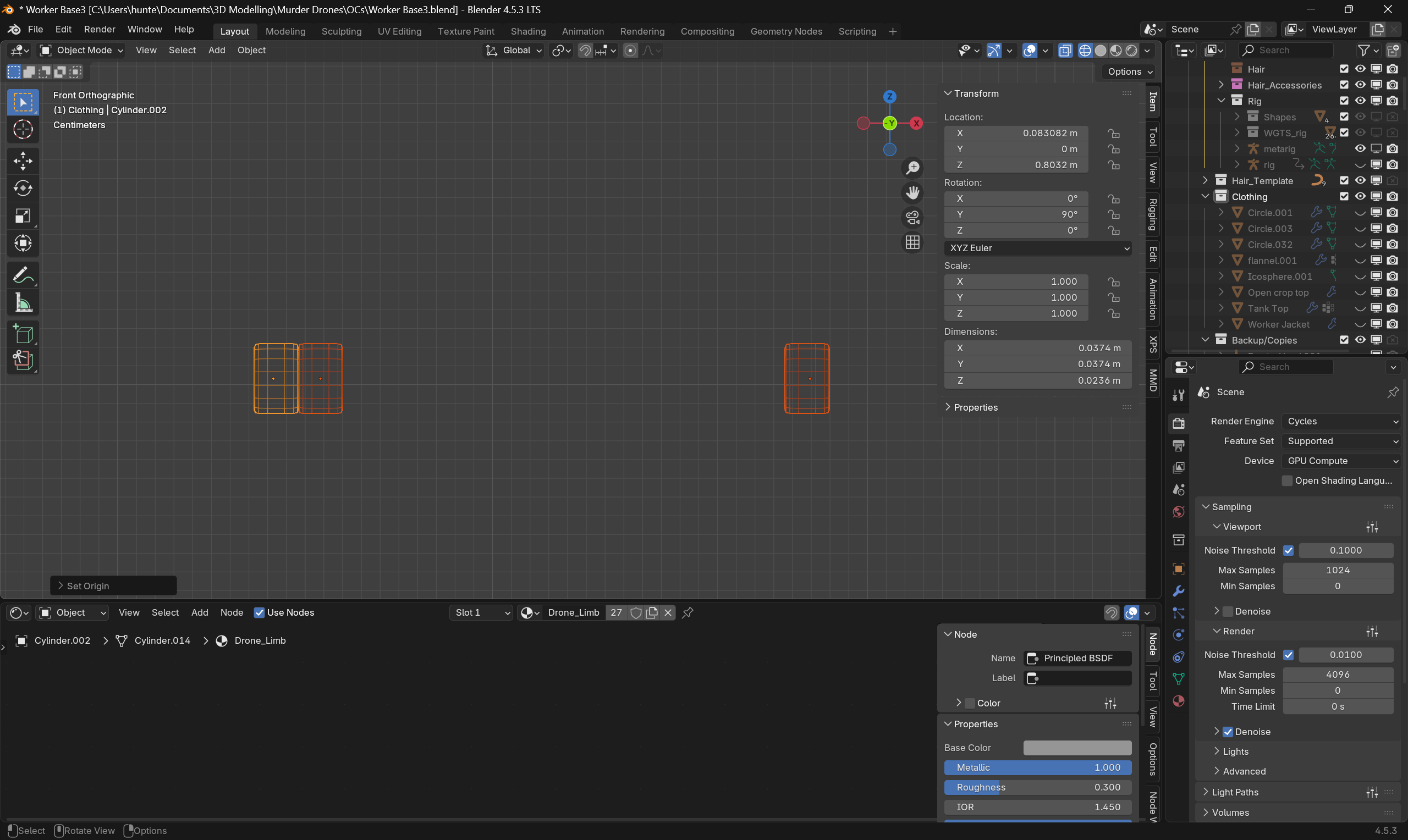Select the 3D Cursor tool
Screen dimensions: 1408x840
(x=23, y=130)
